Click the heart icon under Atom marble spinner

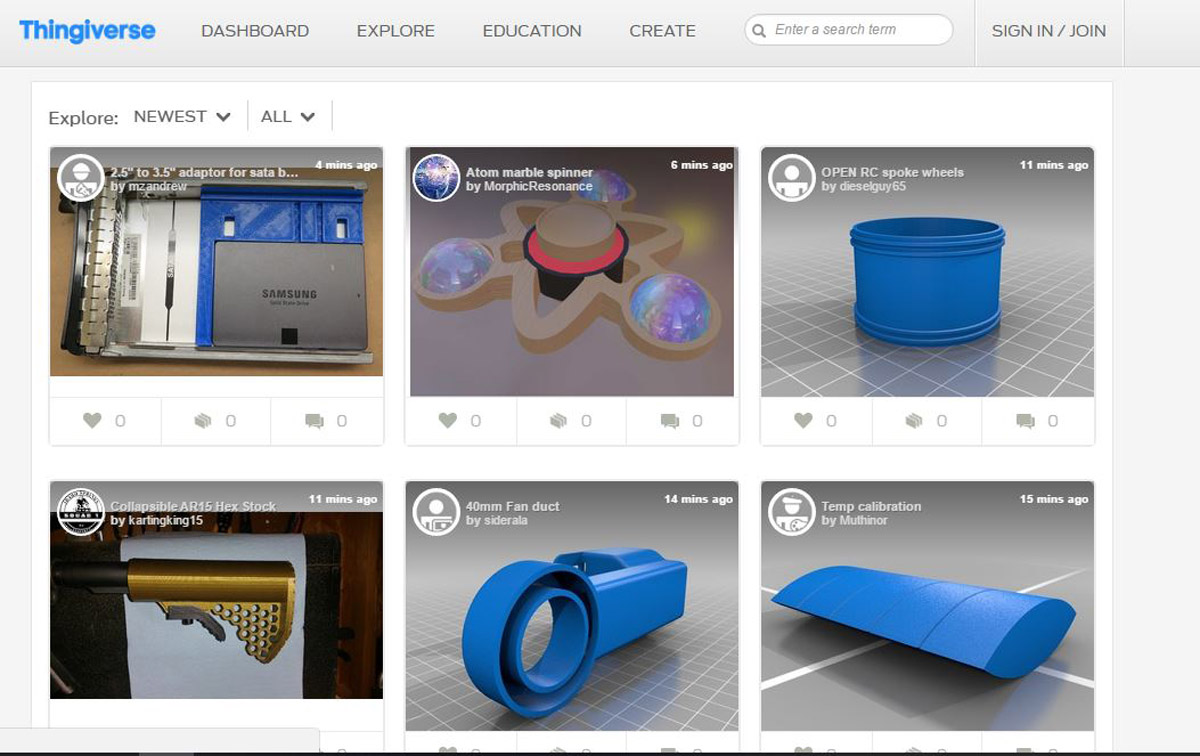coord(447,421)
